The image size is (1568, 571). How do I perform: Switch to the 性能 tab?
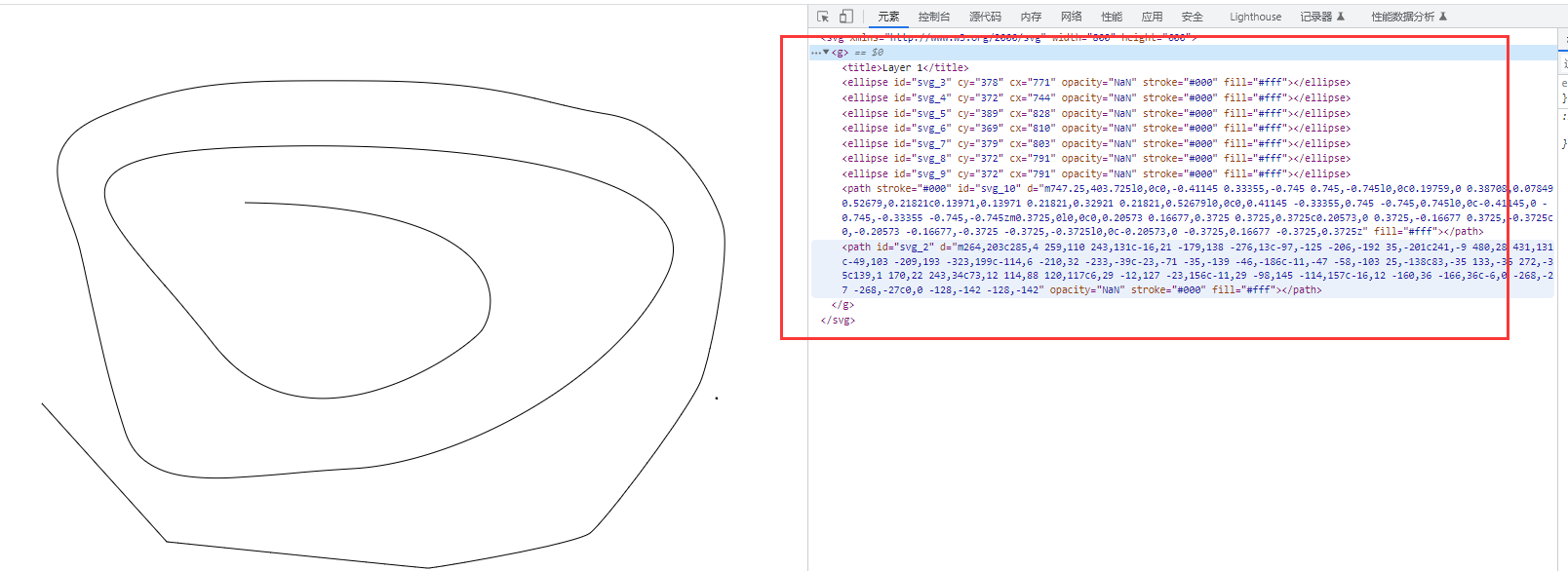pos(1112,17)
